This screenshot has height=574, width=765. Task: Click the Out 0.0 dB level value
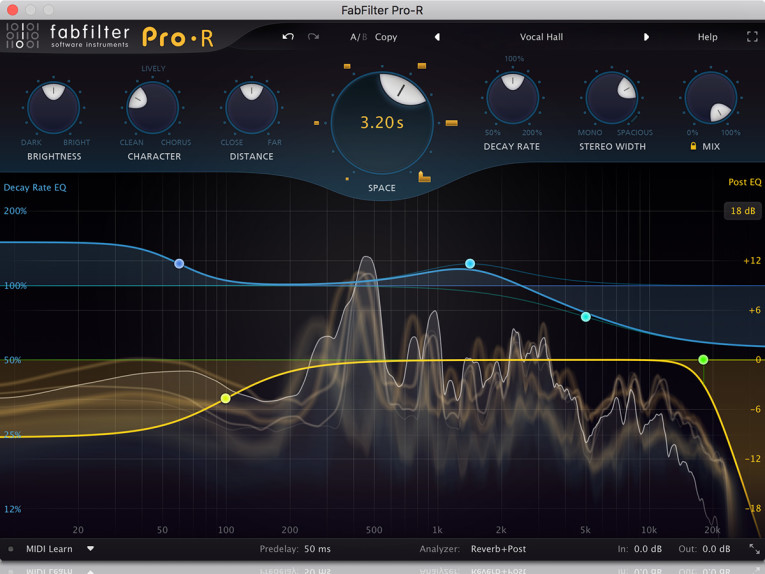[x=716, y=549]
